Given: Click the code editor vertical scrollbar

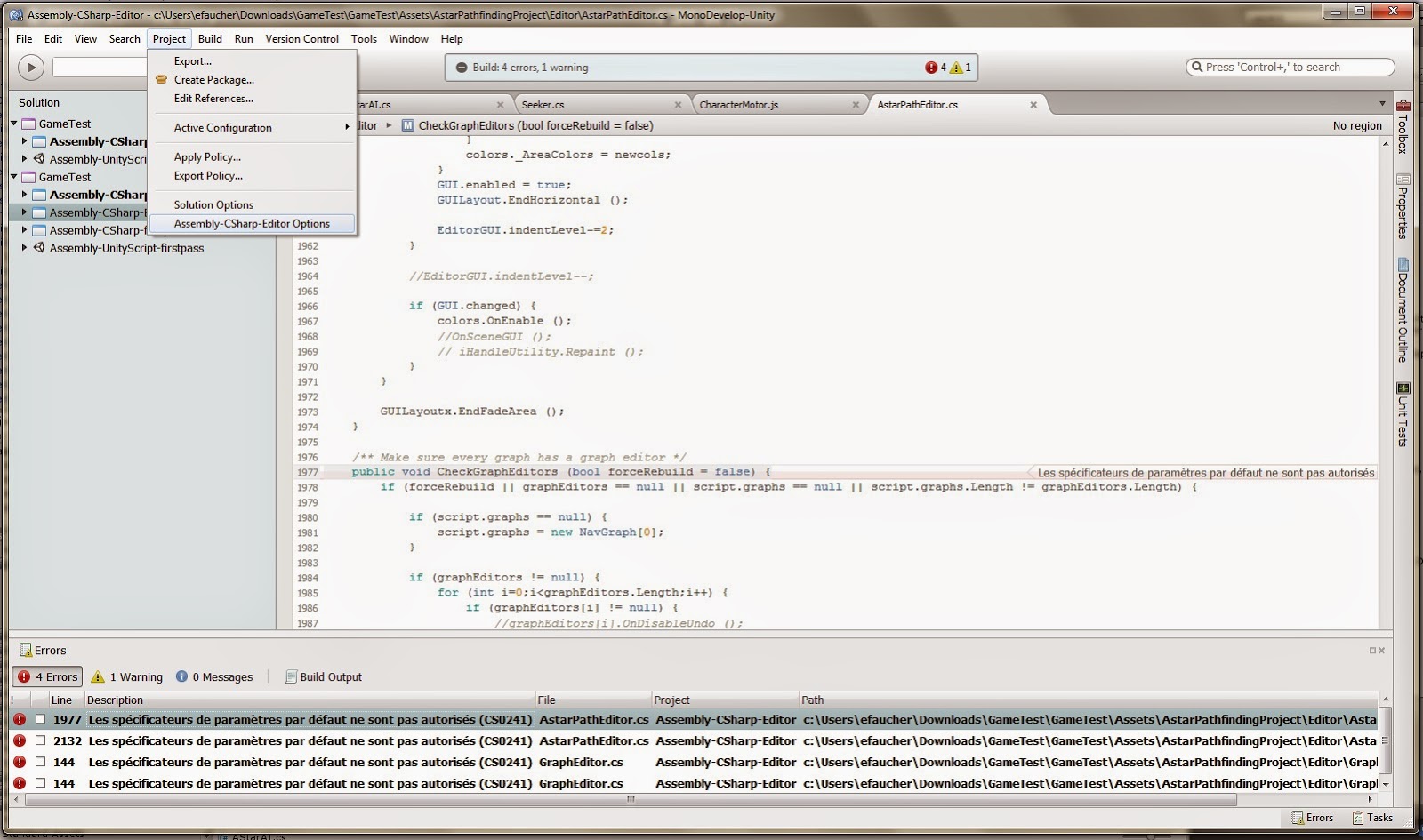Looking at the screenshot, I should tap(1385, 385).
